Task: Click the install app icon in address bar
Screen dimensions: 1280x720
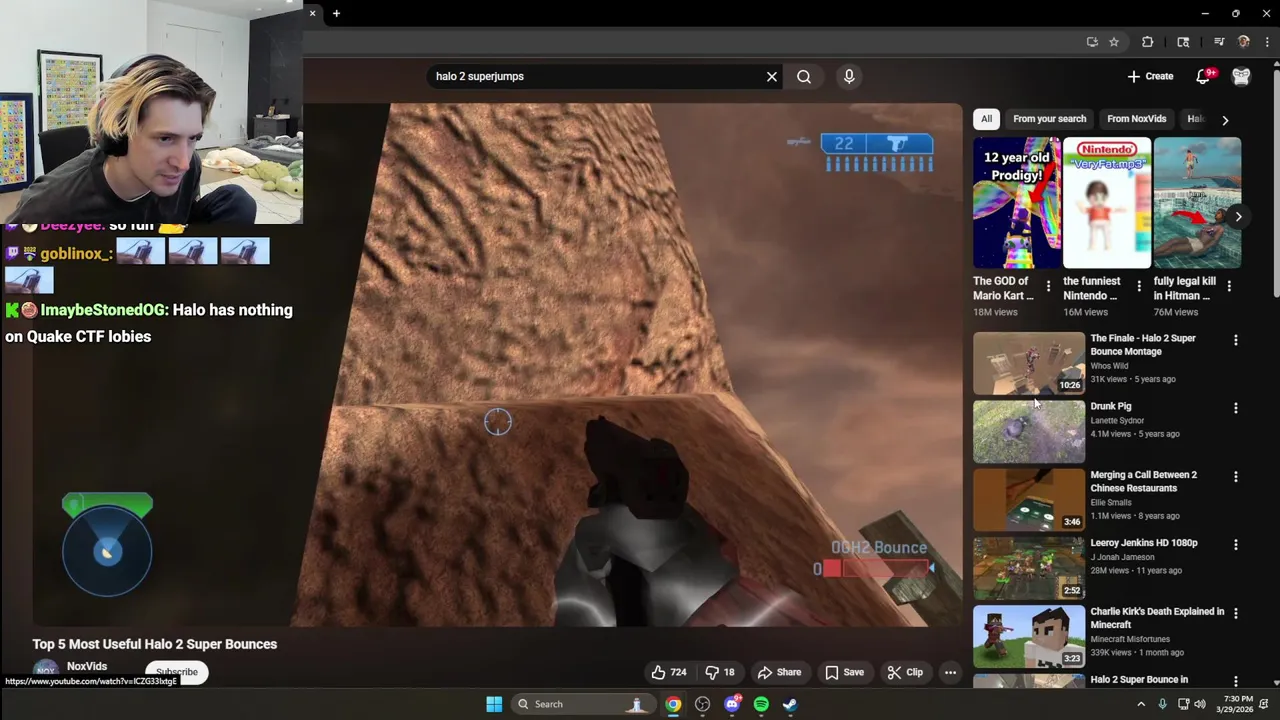Action: [1092, 42]
